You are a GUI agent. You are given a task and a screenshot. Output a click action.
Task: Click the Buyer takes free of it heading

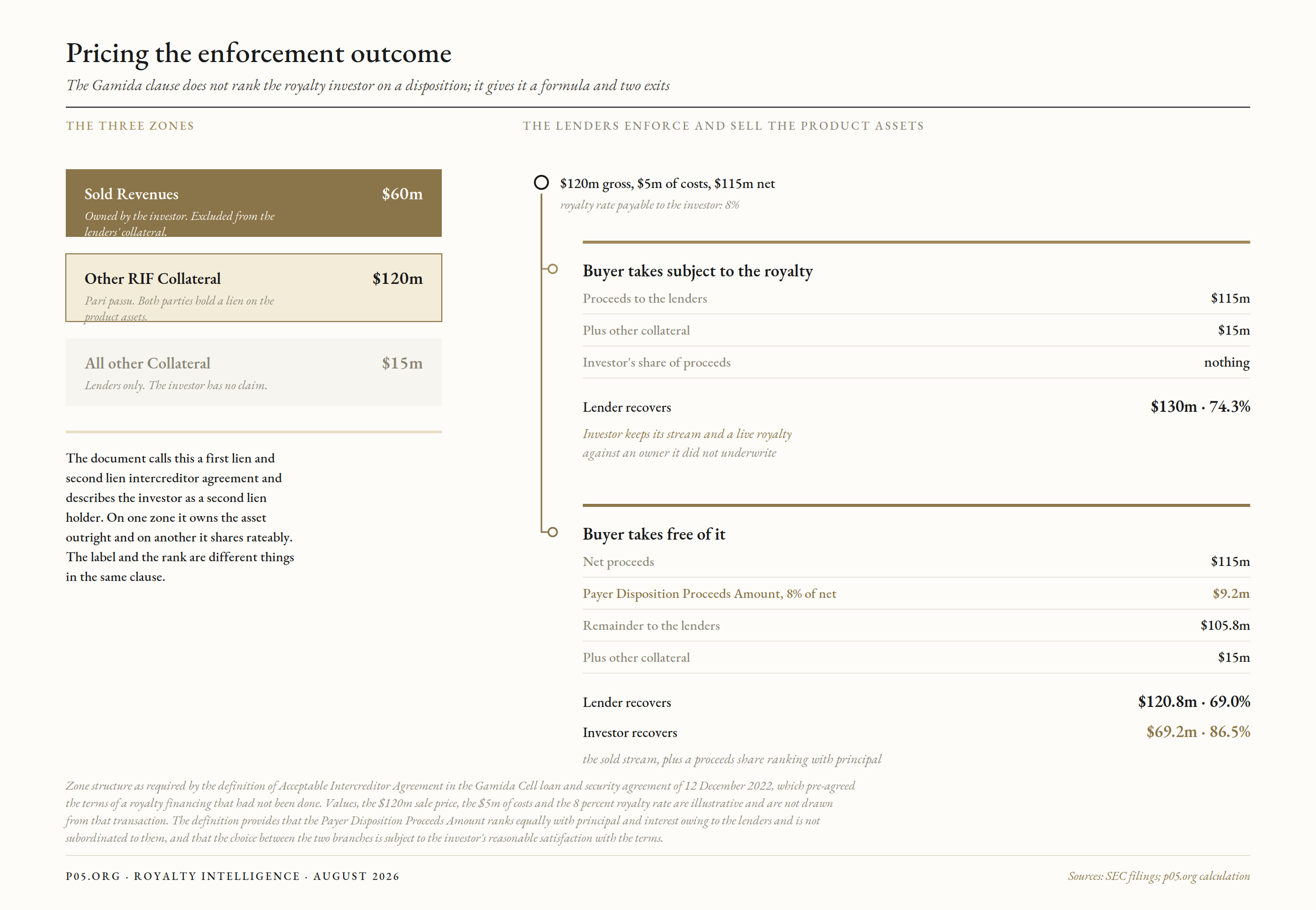653,534
